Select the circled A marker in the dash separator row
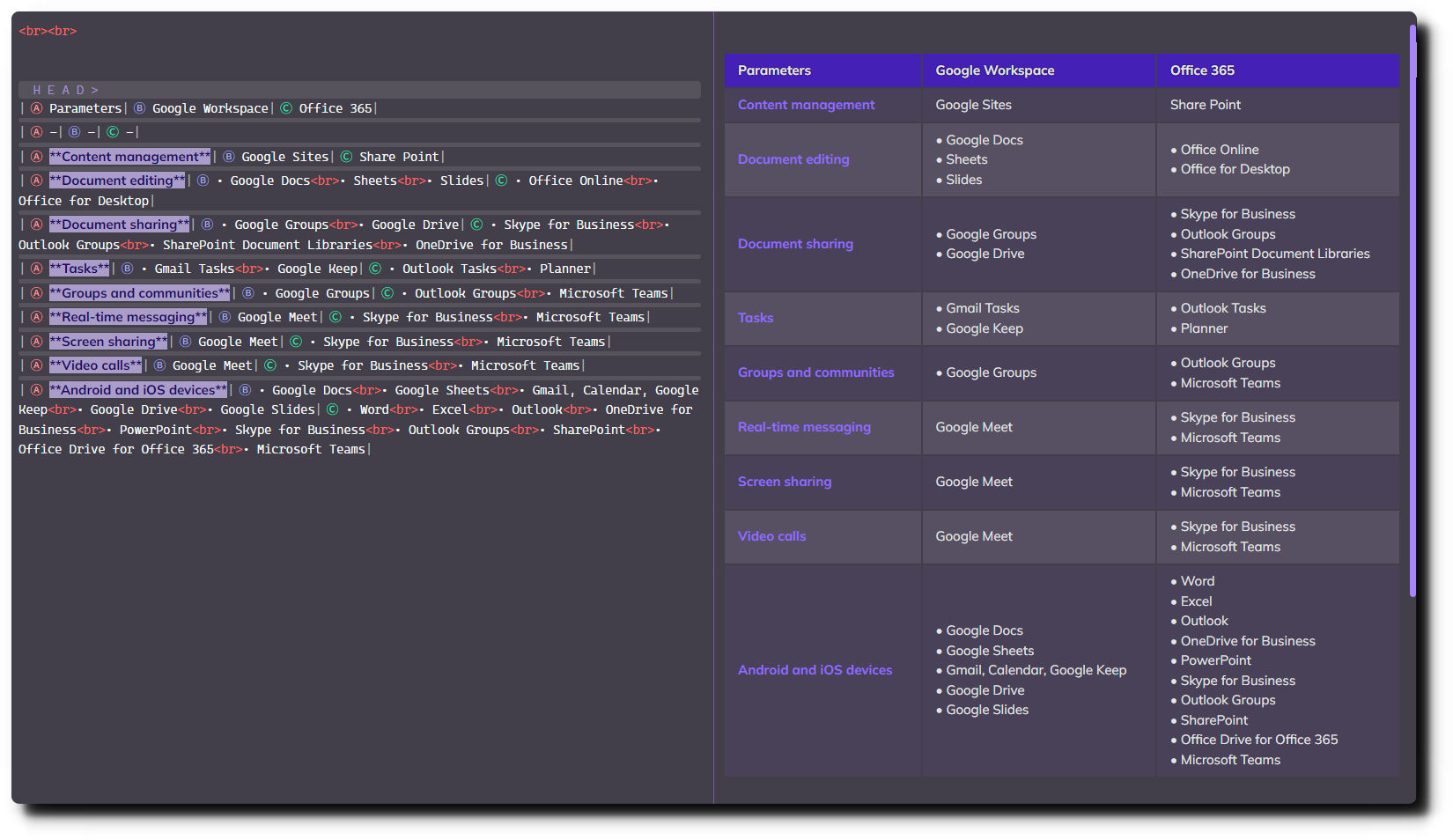The height and width of the screenshot is (840, 1453). tap(37, 132)
